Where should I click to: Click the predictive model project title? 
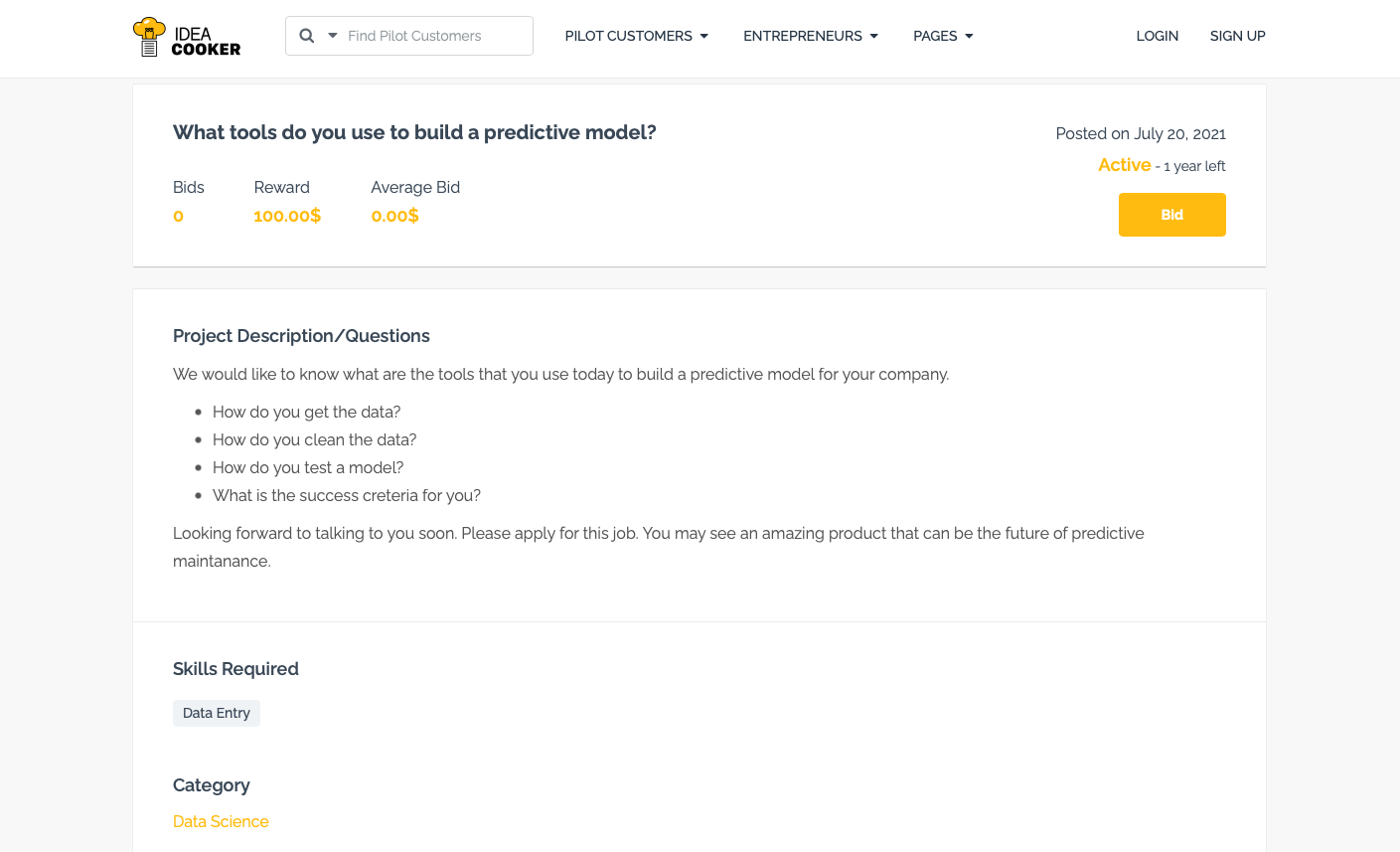click(x=414, y=132)
